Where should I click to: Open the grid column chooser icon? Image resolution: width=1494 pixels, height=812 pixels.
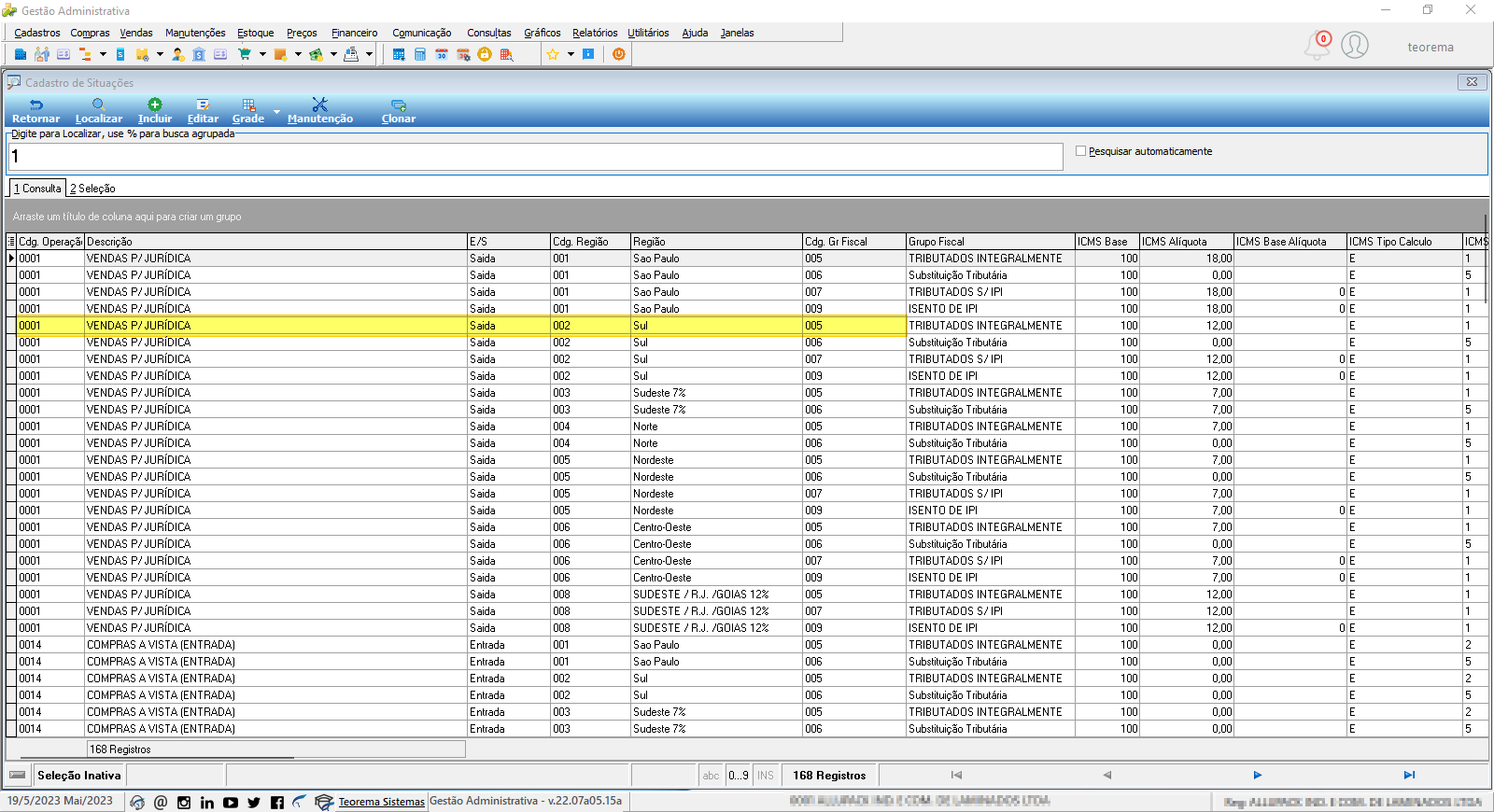(11, 242)
